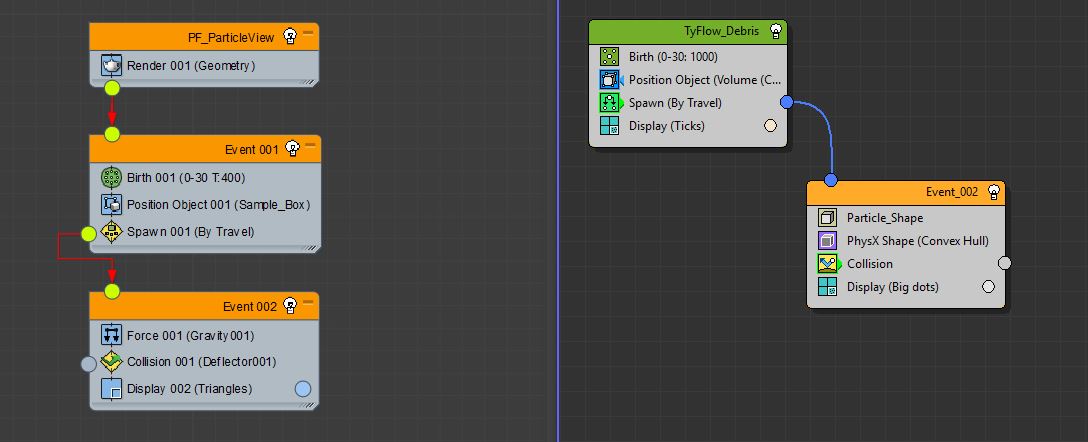The height and width of the screenshot is (442, 1088).
Task: Select the tyFlow Event_002 orange header
Action: point(906,192)
